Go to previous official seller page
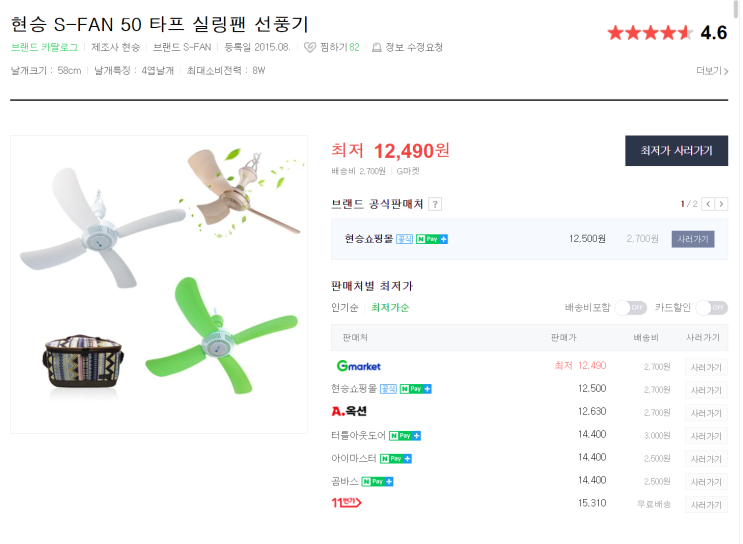Screen dimensions: 743x544 707,204
